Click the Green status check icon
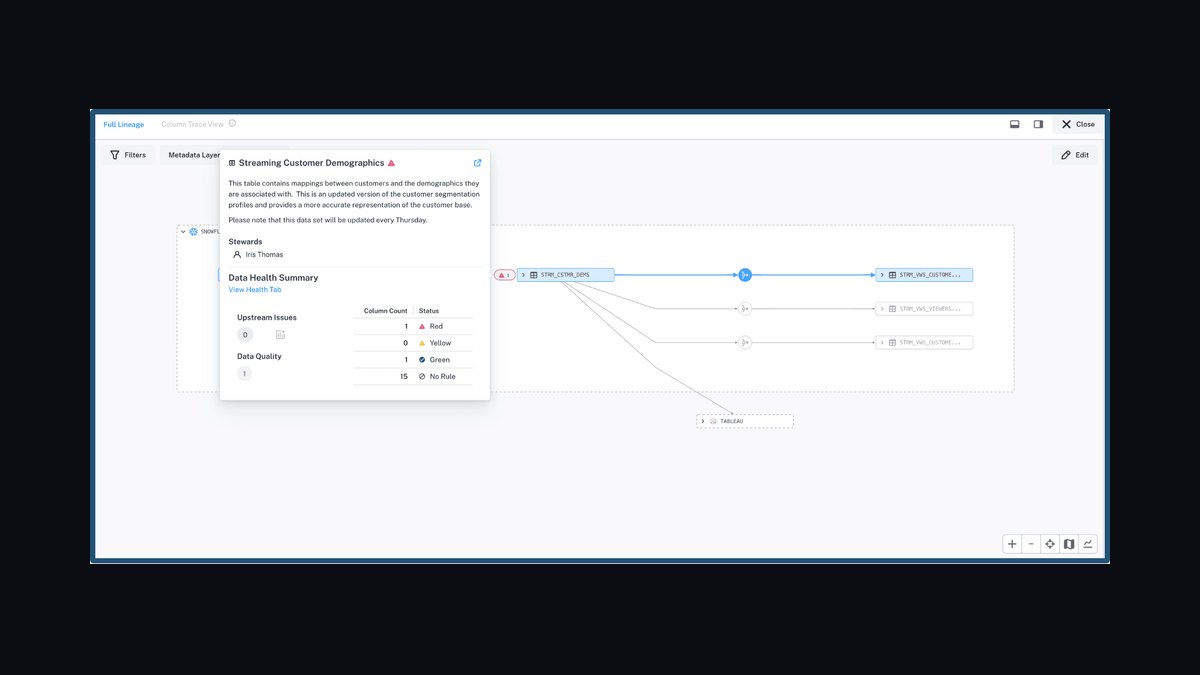Image resolution: width=1200 pixels, height=675 pixels. [x=422, y=360]
